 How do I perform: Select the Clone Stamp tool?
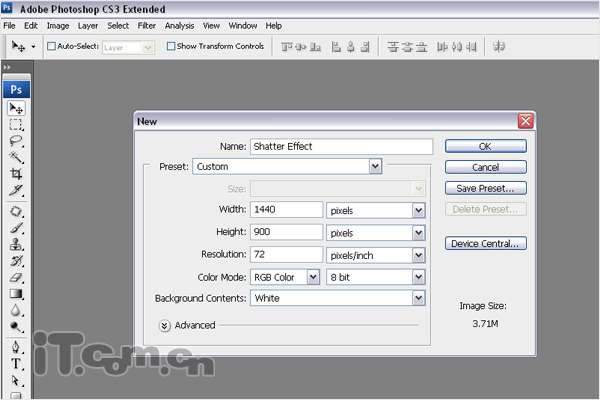(x=16, y=244)
